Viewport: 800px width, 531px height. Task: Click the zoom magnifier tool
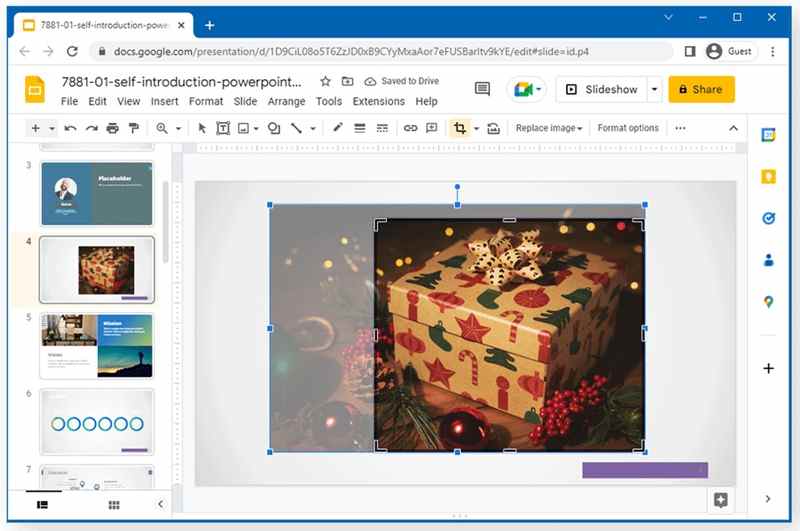pyautogui.click(x=162, y=128)
